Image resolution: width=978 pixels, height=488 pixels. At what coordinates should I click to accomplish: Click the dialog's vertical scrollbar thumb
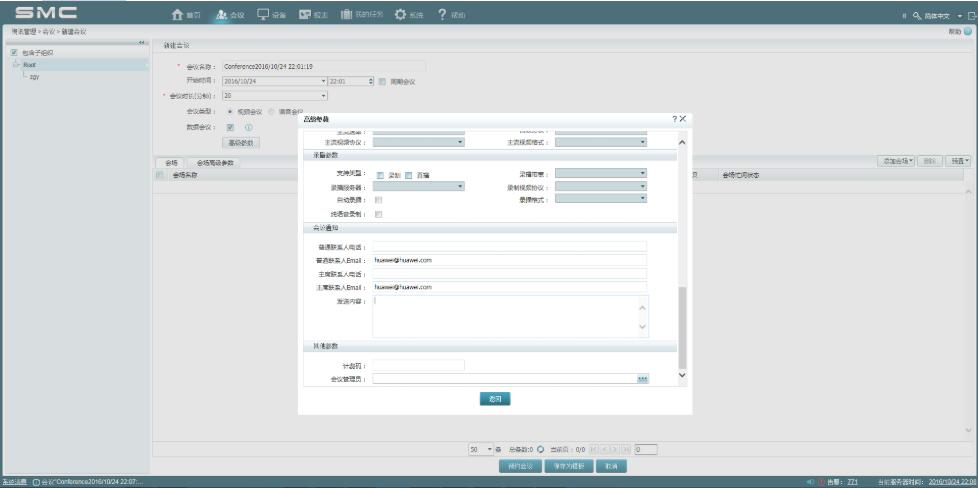(x=683, y=325)
